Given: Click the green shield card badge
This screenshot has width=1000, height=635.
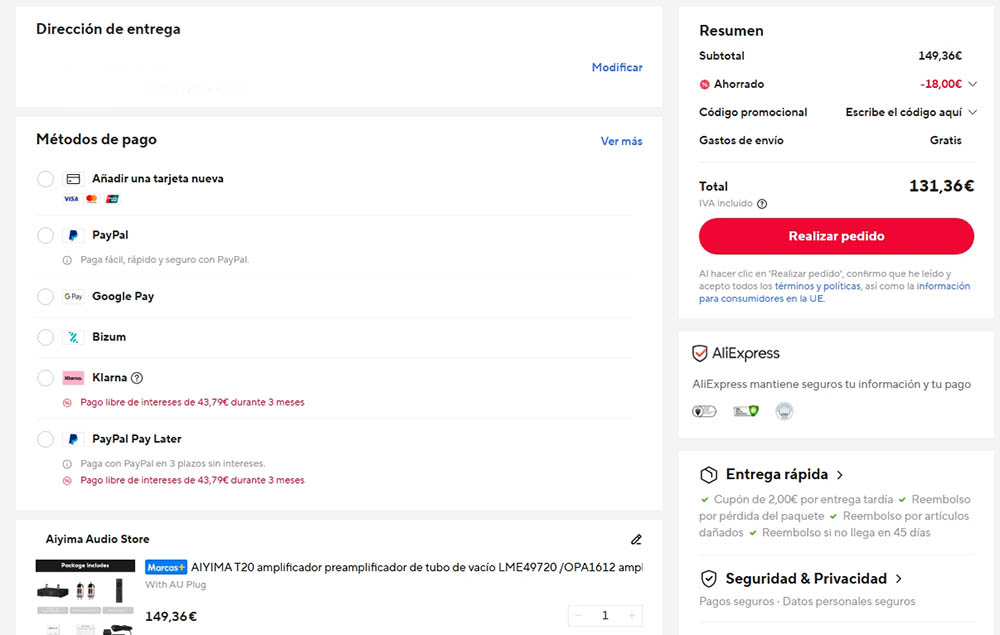Looking at the screenshot, I should 746,412.
